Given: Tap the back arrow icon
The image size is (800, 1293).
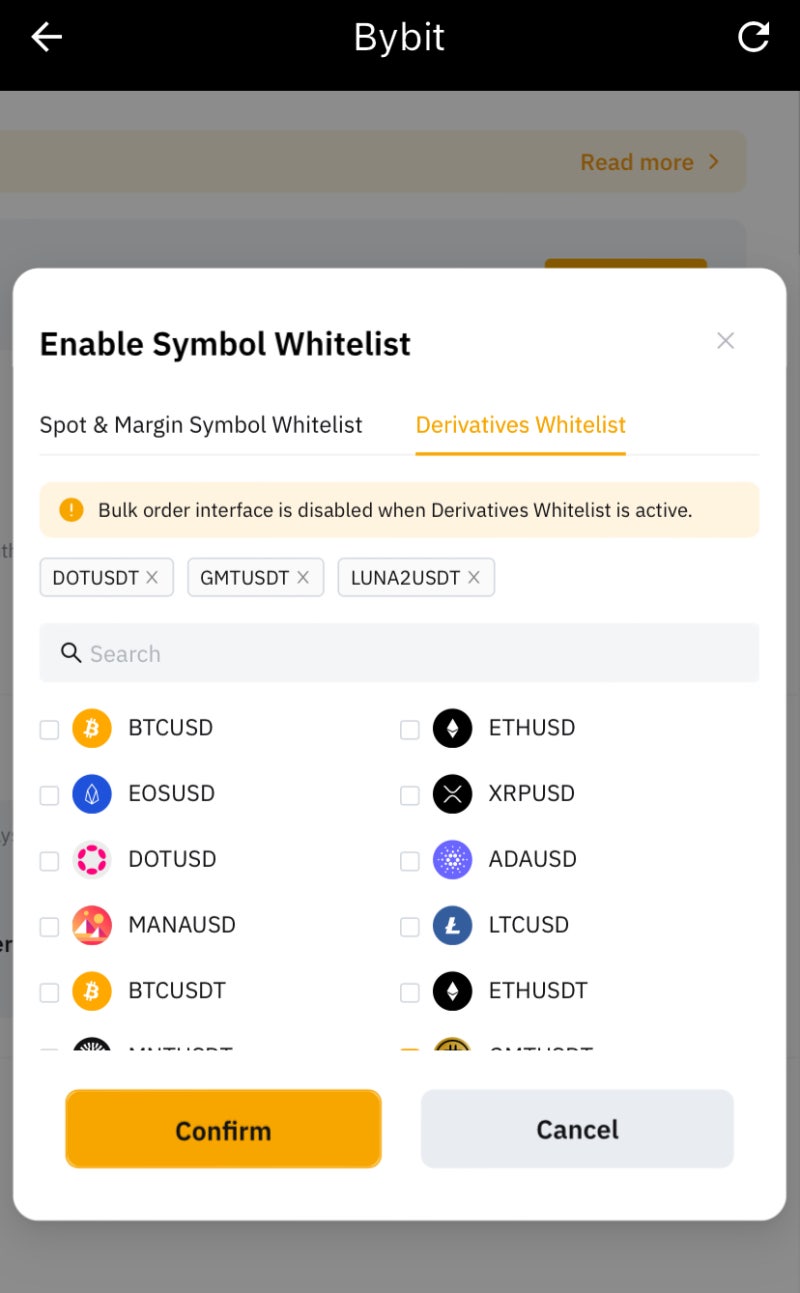Looking at the screenshot, I should click(x=46, y=38).
